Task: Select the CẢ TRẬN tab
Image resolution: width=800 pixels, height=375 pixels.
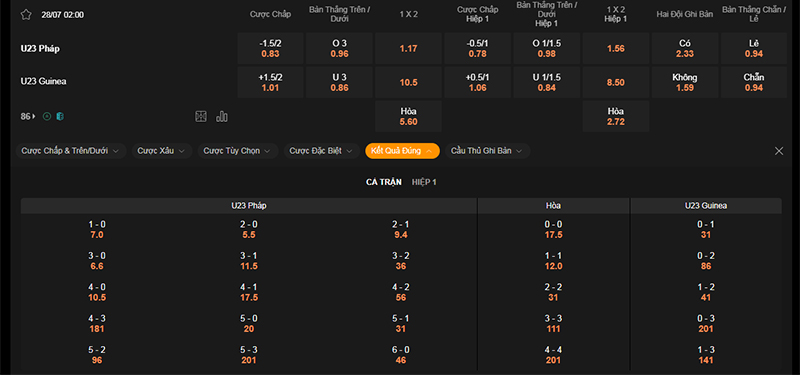Action: (x=384, y=182)
